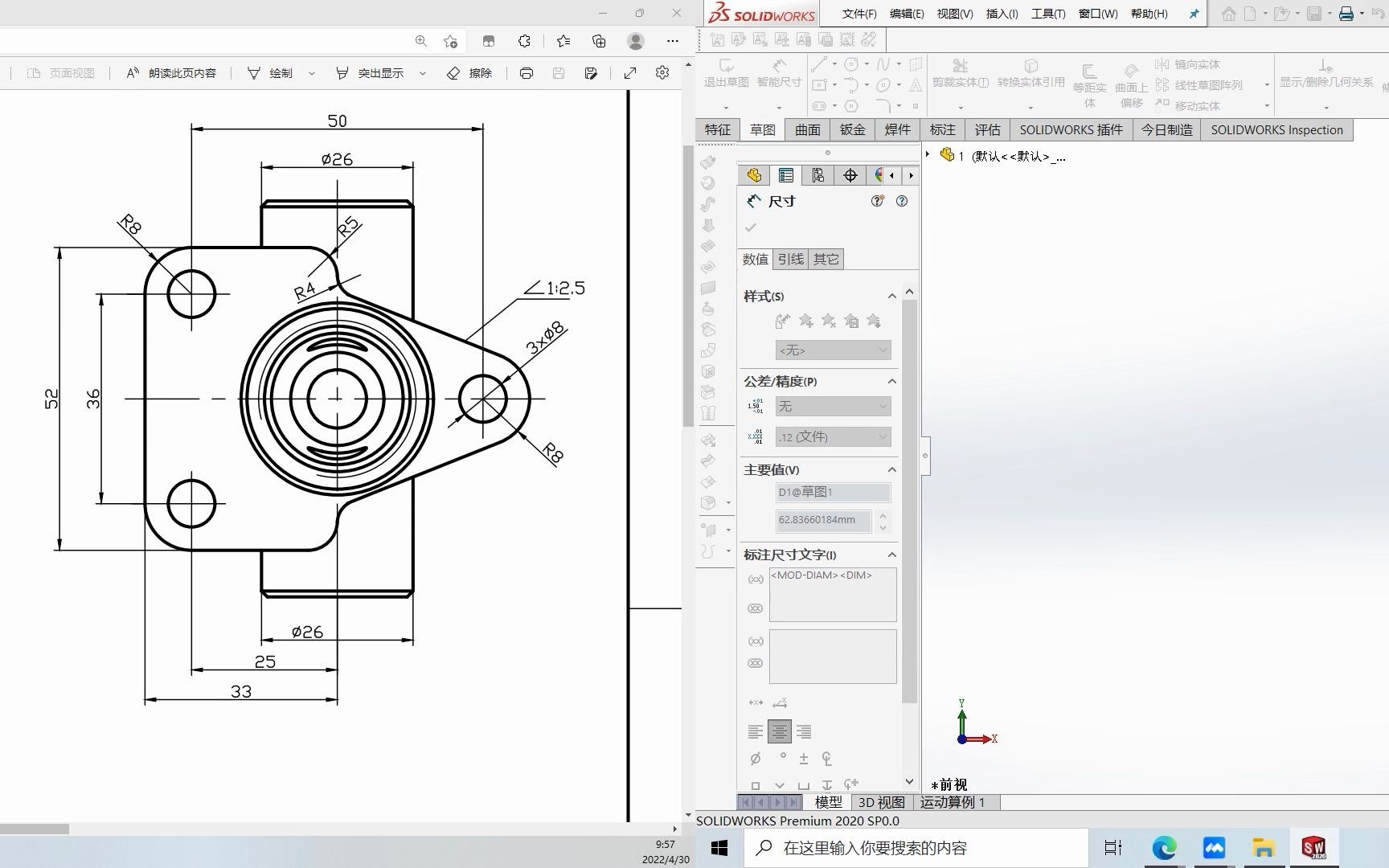
Task: Open the unit precision .12 (文件) dropdown
Action: 833,437
